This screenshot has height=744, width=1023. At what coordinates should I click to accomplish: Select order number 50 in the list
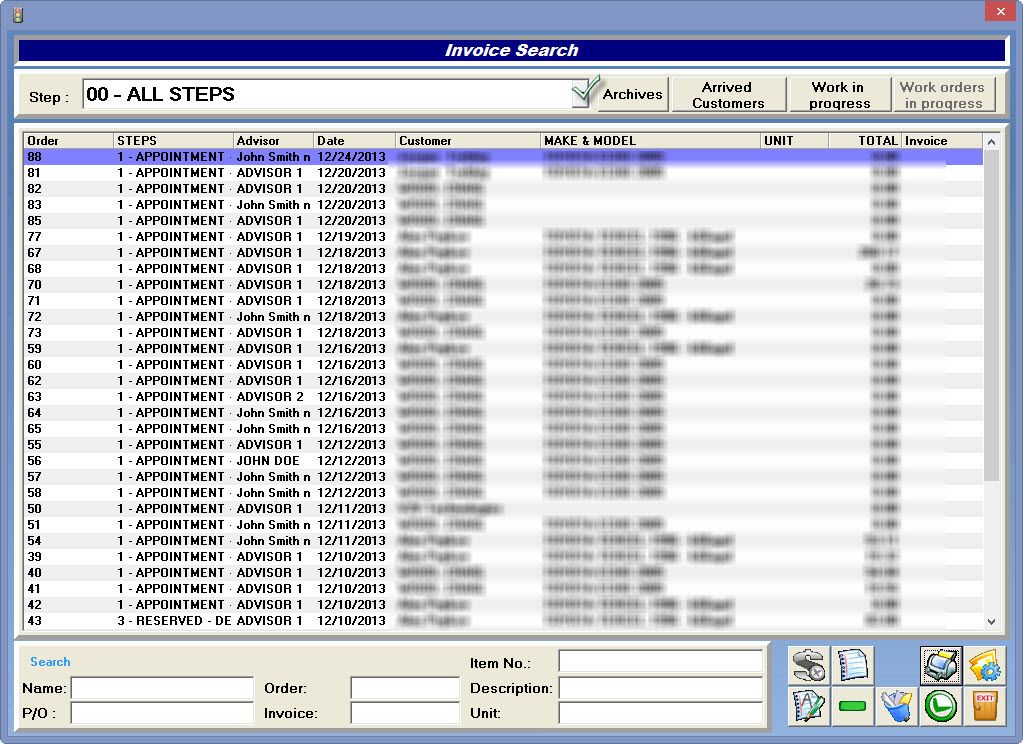coord(503,508)
